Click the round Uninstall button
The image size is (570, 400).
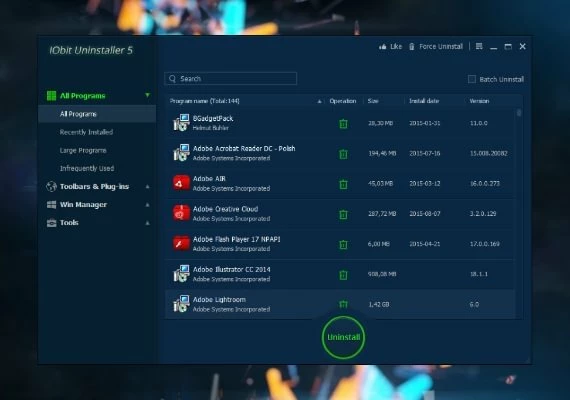pos(343,337)
